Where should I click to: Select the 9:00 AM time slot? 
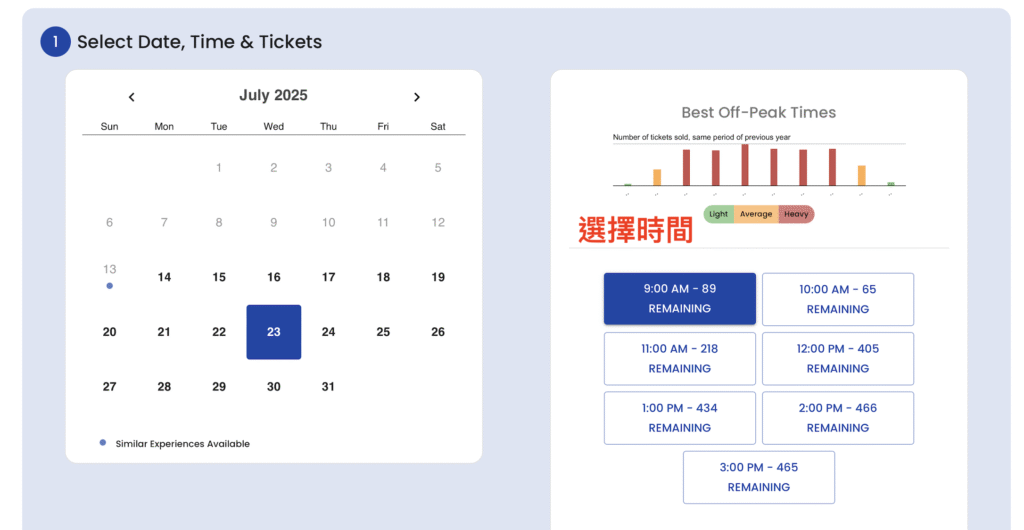tap(679, 298)
